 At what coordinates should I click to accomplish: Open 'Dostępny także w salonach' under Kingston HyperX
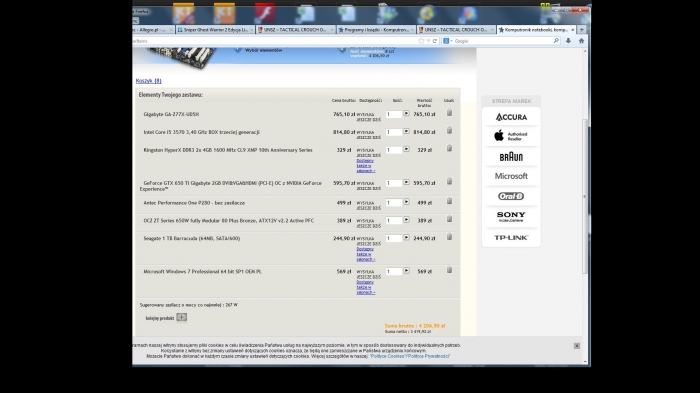tap(366, 166)
